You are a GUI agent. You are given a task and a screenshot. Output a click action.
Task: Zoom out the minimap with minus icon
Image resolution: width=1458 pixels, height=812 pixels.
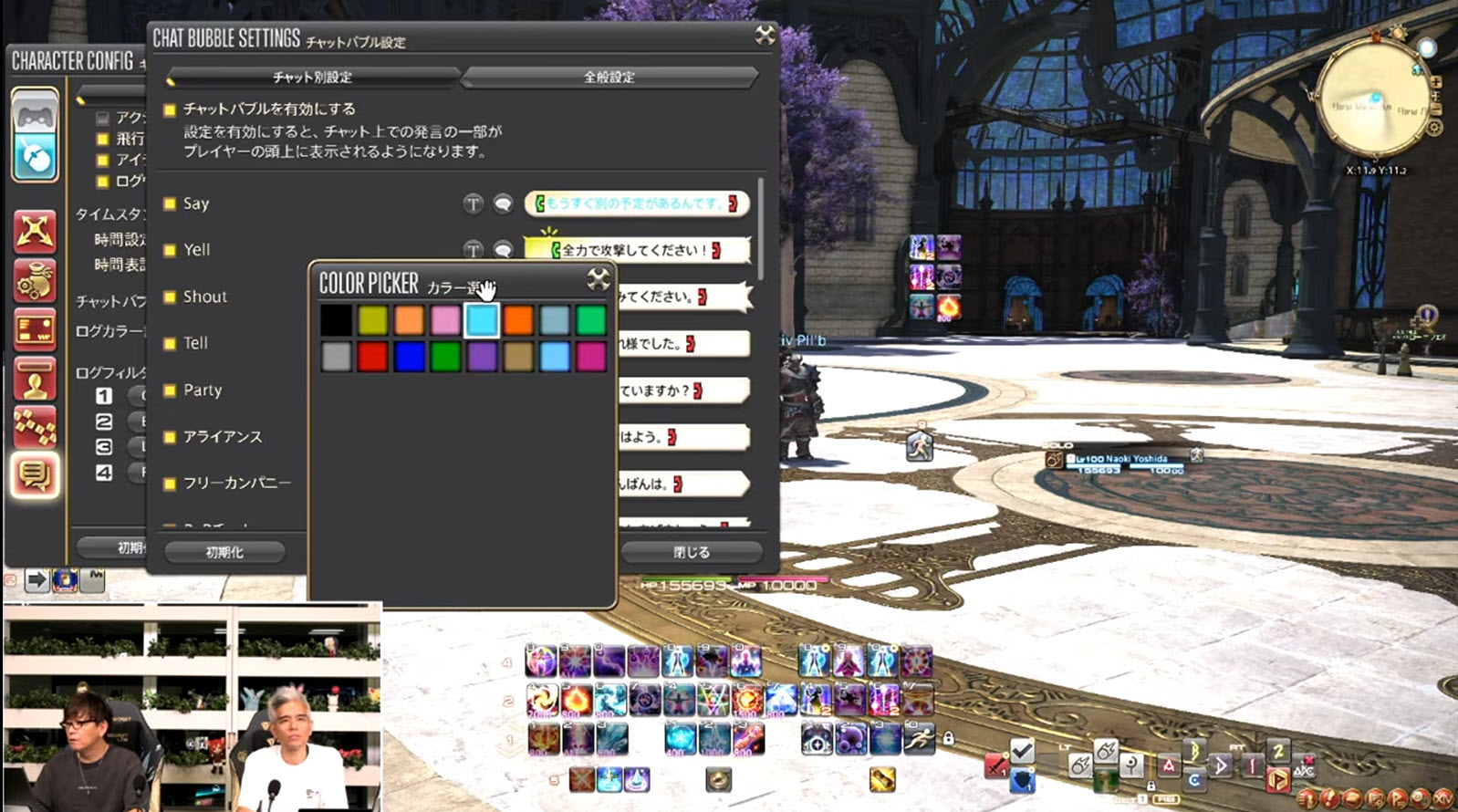pos(1436,109)
